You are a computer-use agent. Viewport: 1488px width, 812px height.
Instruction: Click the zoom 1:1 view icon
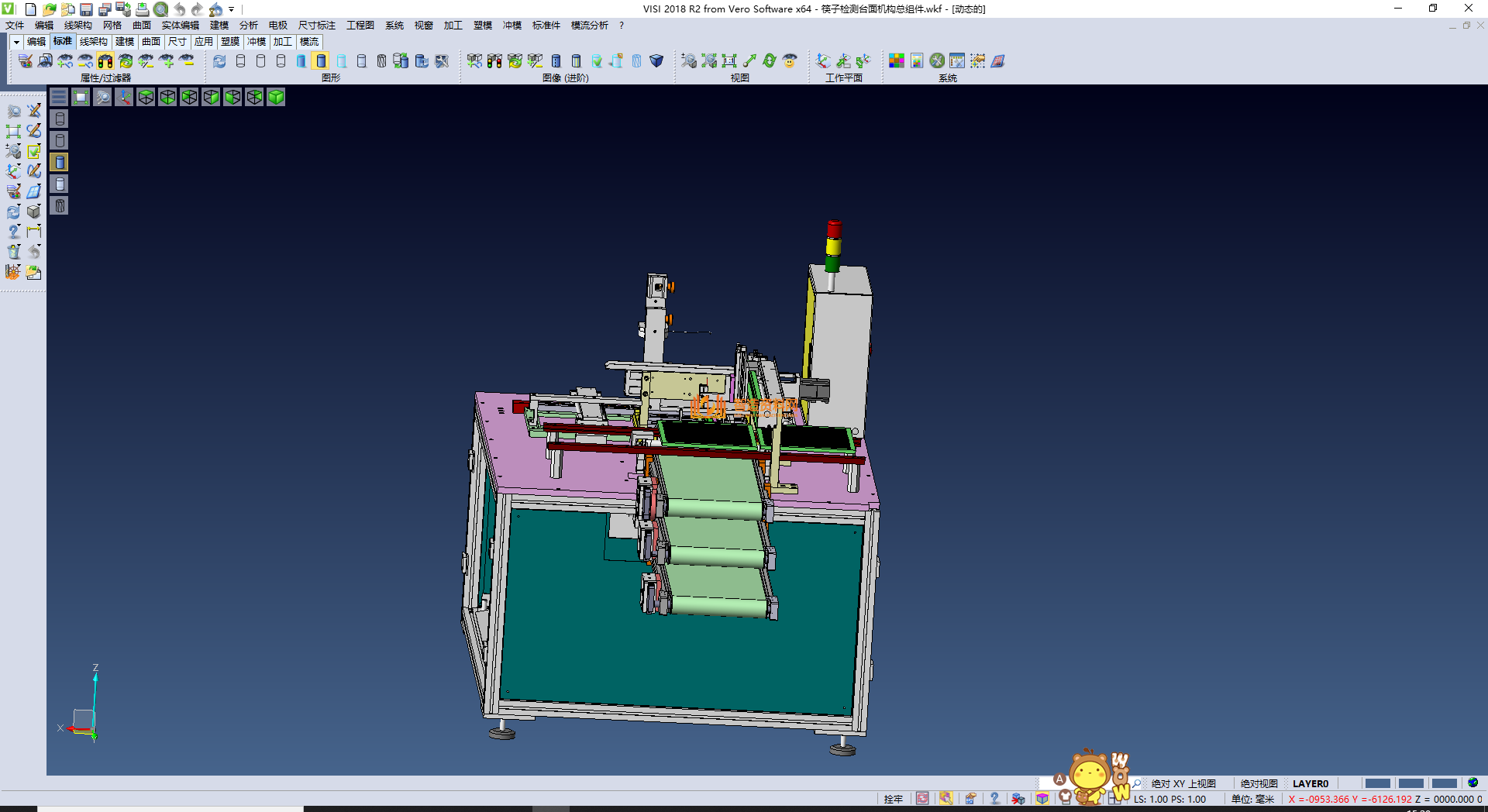tap(729, 61)
